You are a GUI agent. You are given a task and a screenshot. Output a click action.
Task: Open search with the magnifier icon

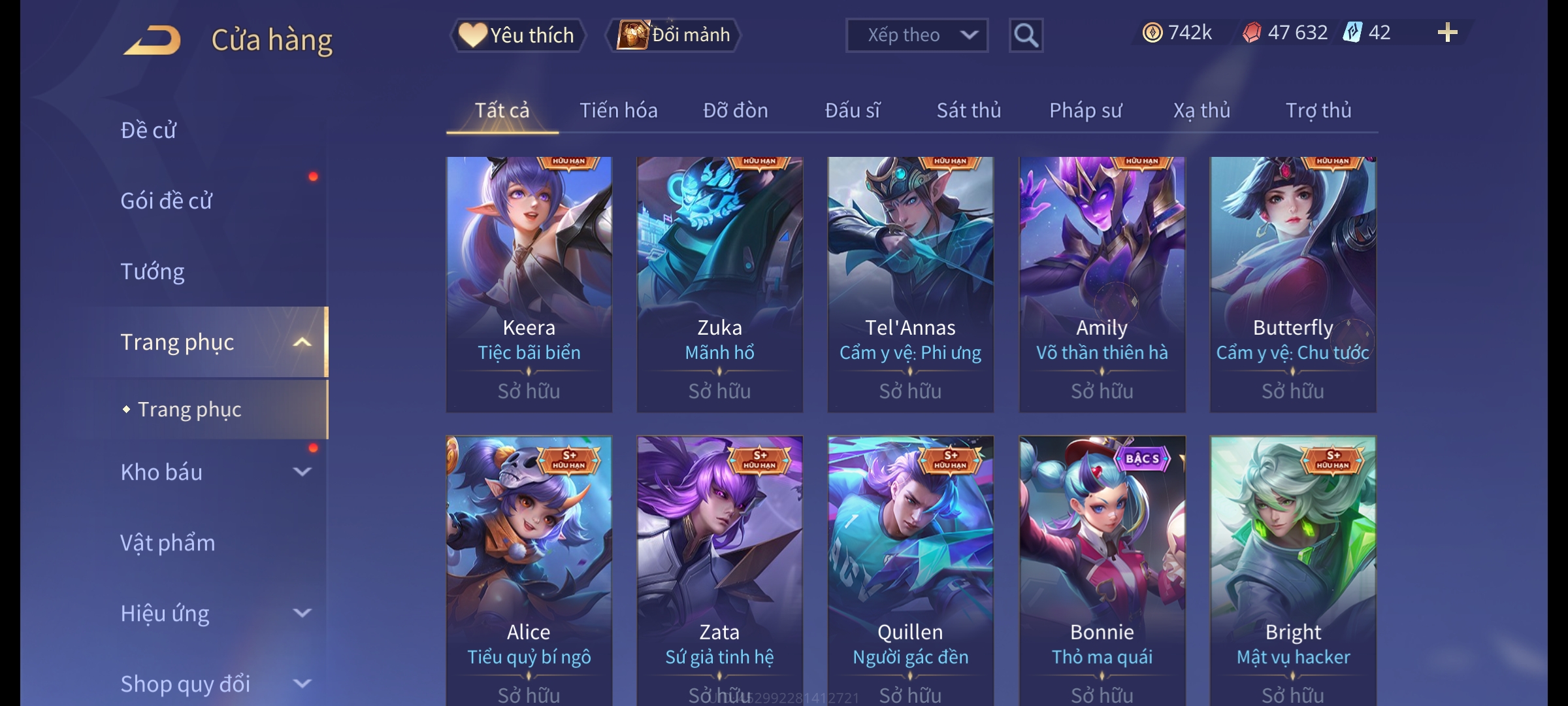pos(1026,35)
